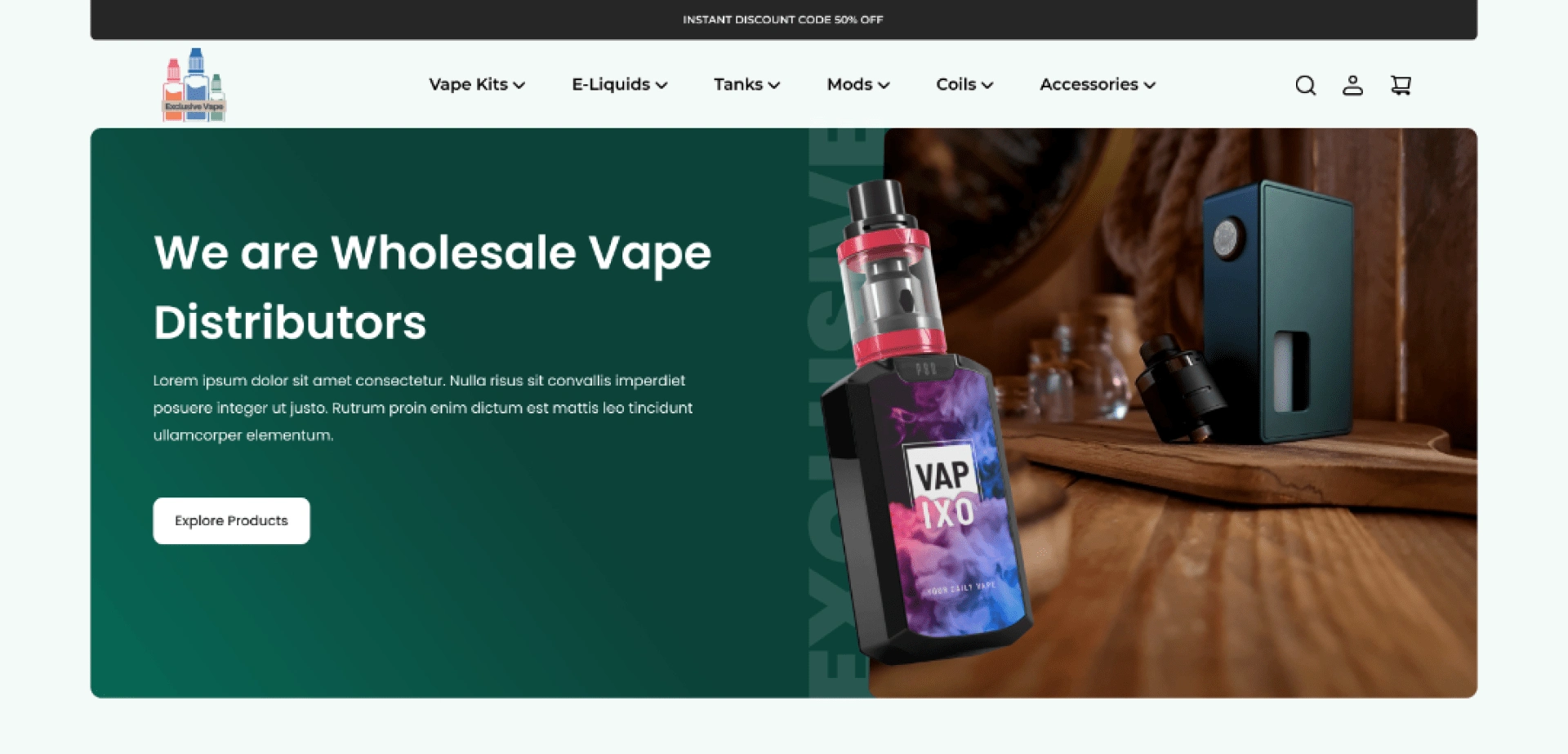Open the search magnifier icon
The width and height of the screenshot is (1568, 754).
point(1305,85)
